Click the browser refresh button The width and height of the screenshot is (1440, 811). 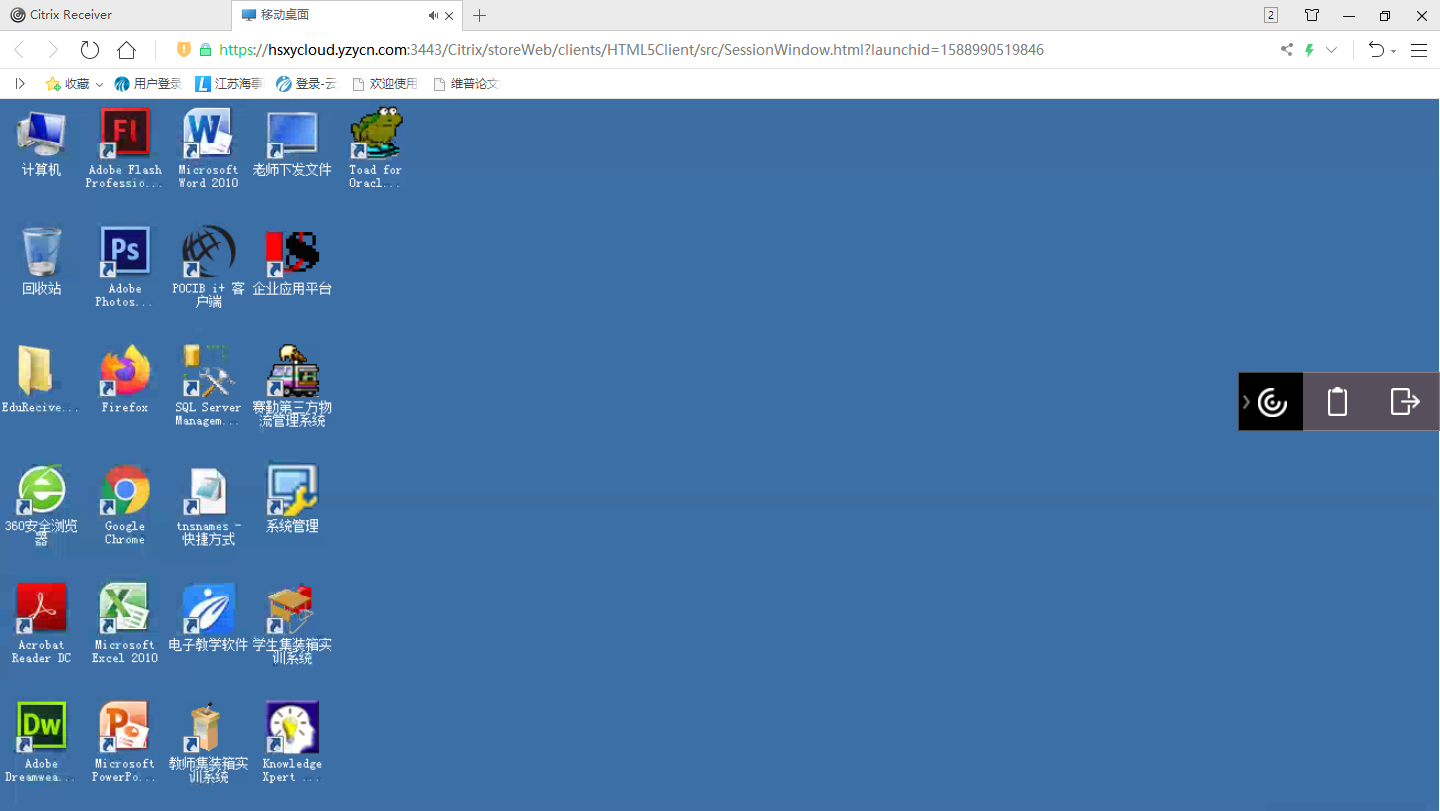click(90, 50)
